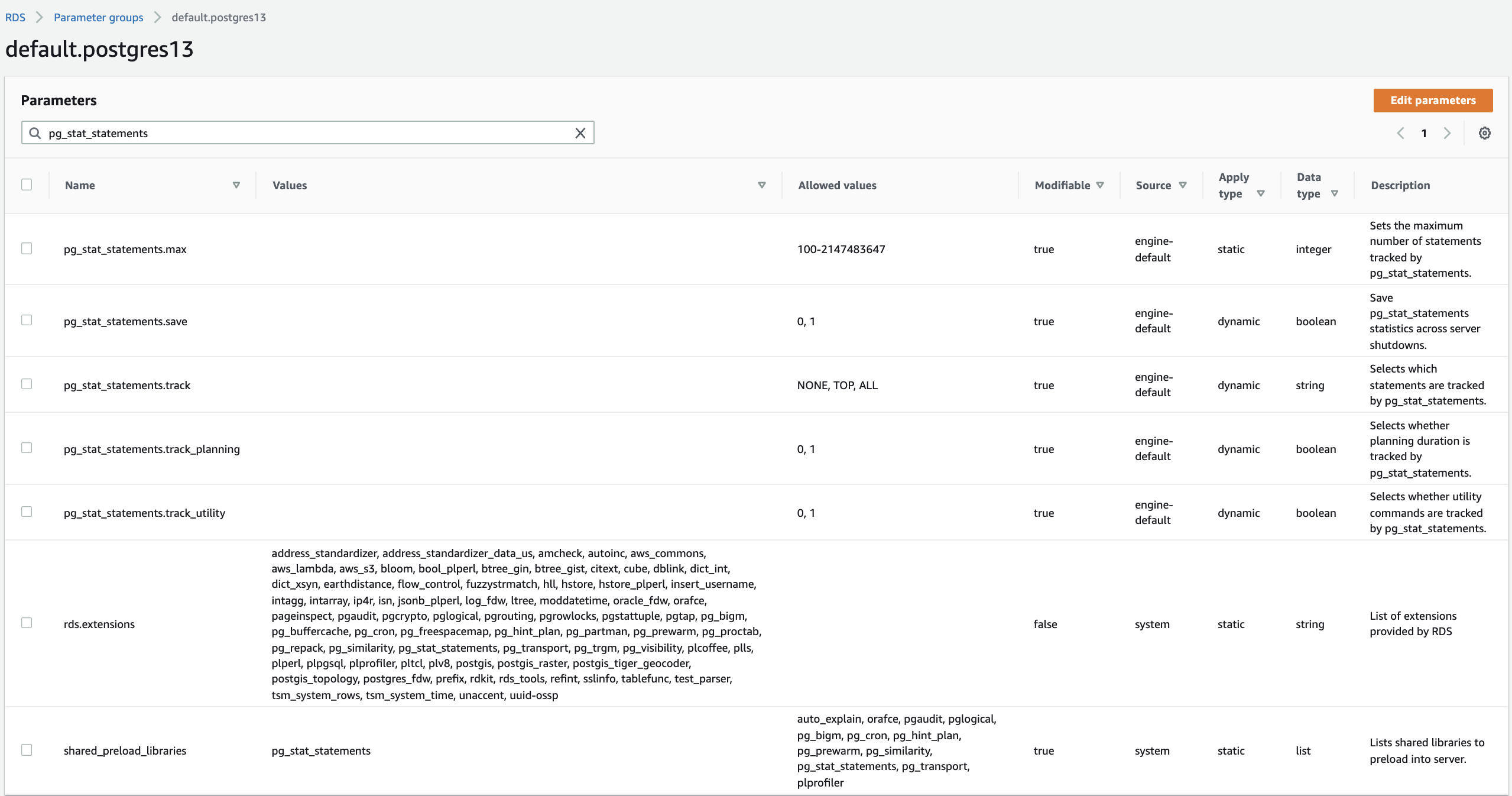Click 'Lists shared libraries to preload' description
Image resolution: width=1512 pixels, height=796 pixels.
[1427, 750]
